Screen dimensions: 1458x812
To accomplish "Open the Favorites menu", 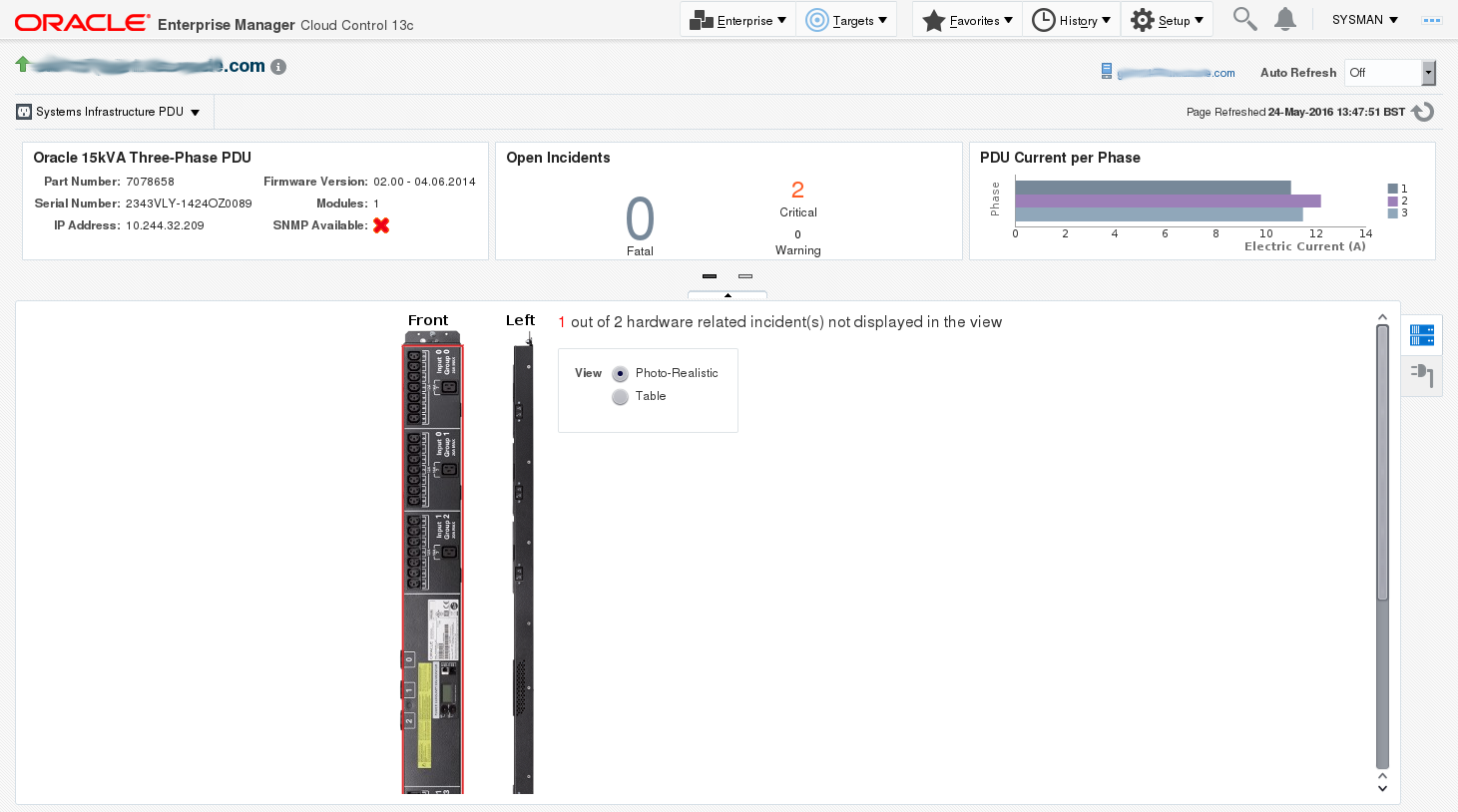I will [x=967, y=20].
